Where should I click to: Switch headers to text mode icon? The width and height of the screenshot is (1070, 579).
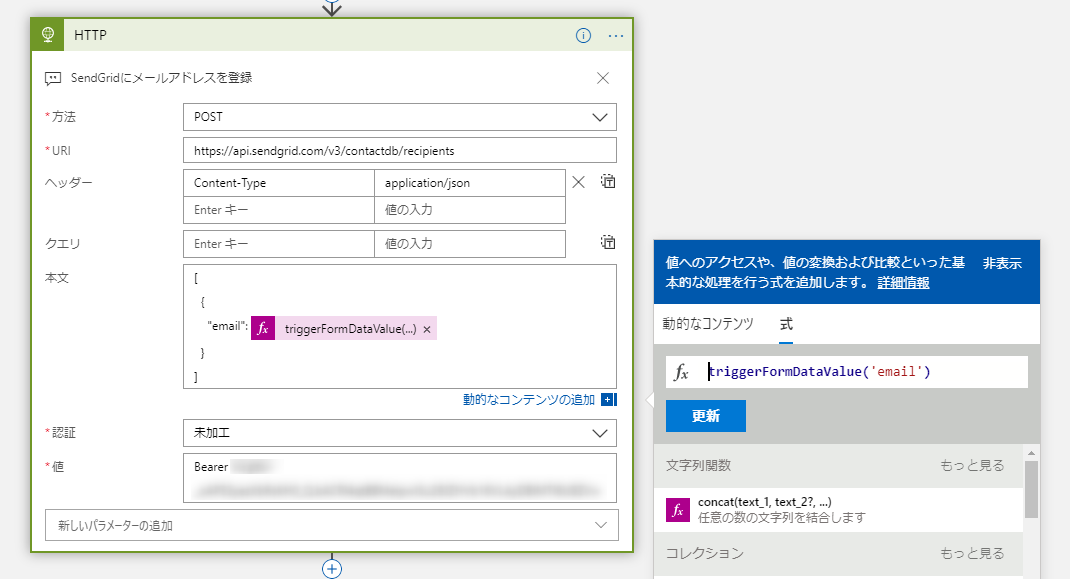[607, 182]
